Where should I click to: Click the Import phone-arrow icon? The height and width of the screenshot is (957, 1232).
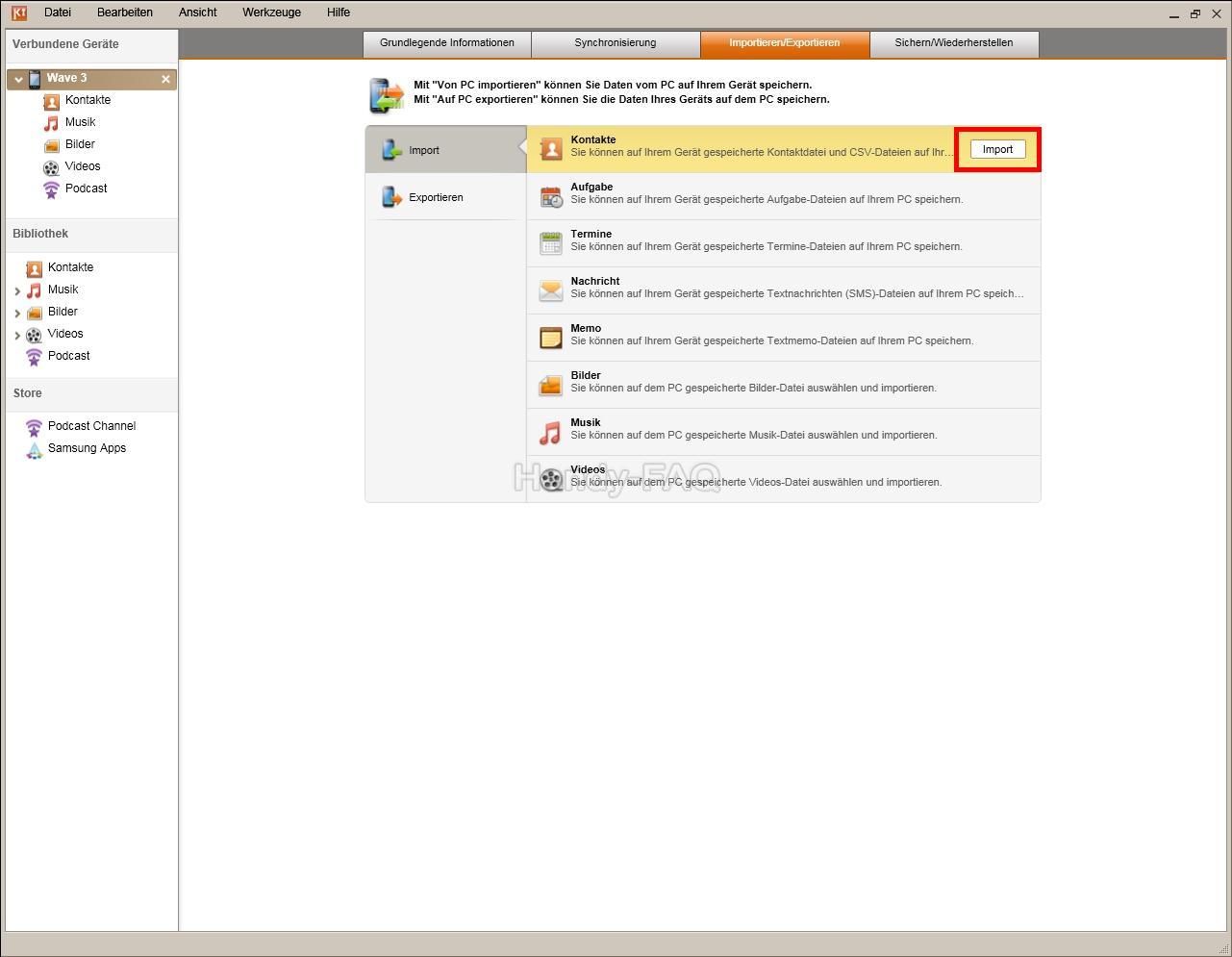click(391, 150)
